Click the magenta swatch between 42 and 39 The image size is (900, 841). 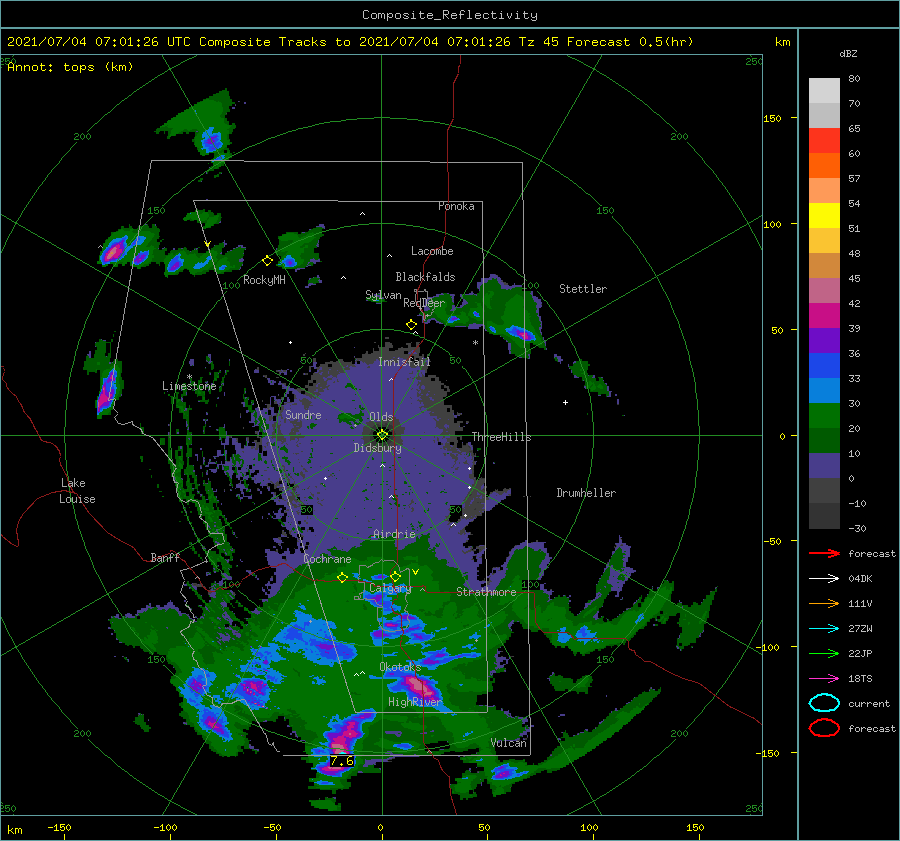point(824,315)
